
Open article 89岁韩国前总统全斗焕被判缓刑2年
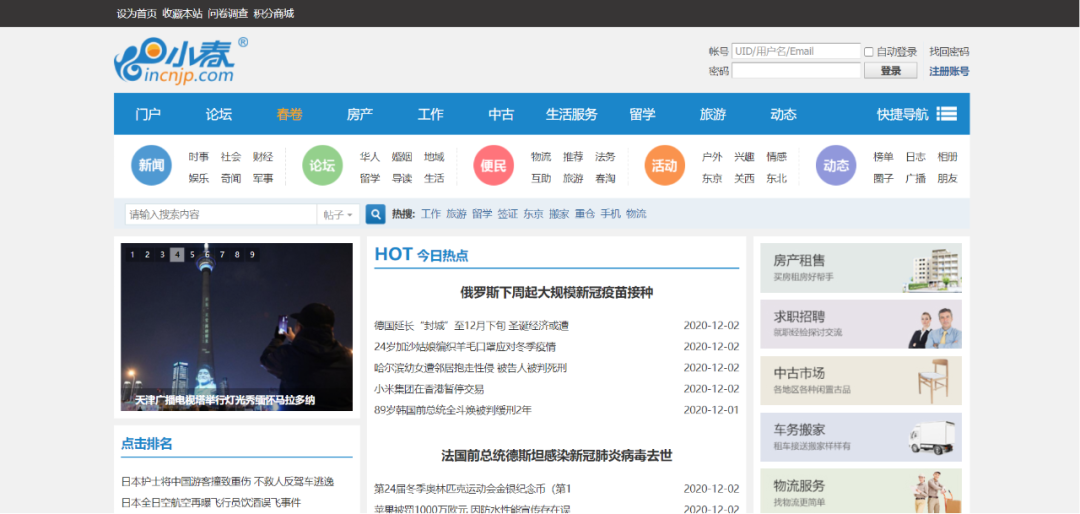coord(453,410)
